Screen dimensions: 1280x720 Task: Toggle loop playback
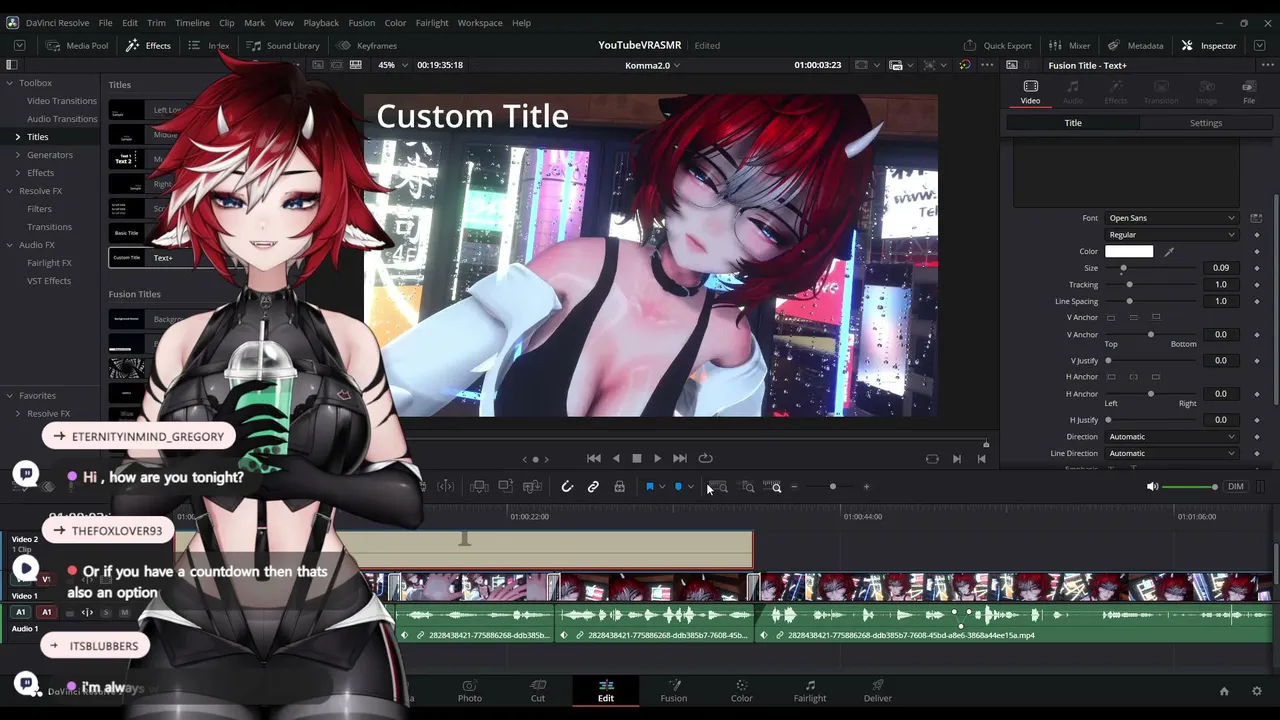705,458
